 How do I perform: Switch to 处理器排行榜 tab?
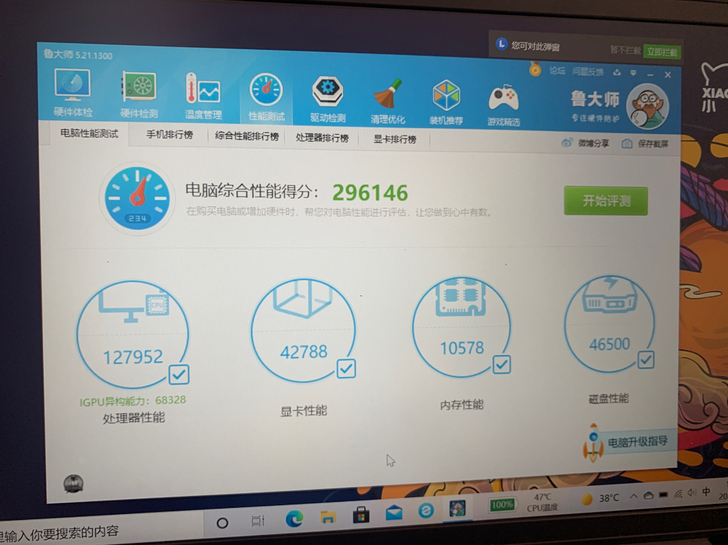(322, 138)
